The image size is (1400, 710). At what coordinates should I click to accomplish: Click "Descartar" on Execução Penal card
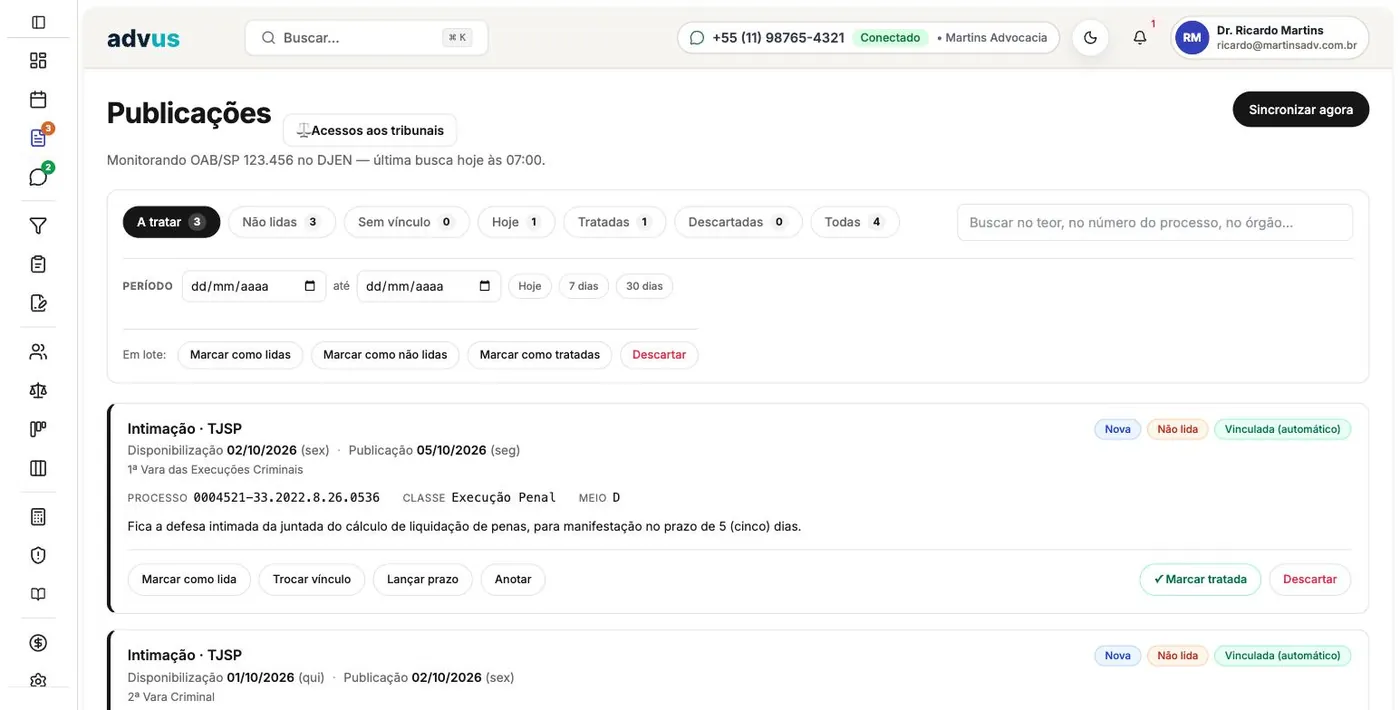point(1310,579)
